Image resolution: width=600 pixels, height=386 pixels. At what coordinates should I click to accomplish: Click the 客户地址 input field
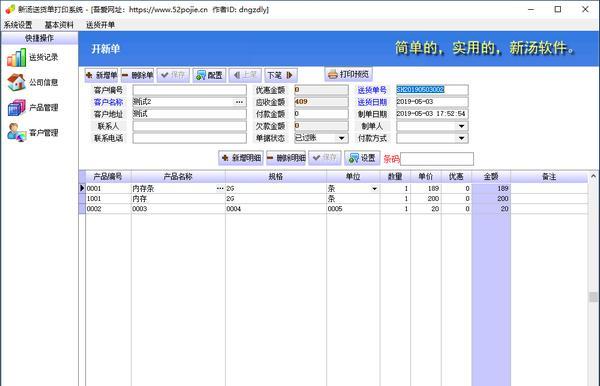[189, 114]
